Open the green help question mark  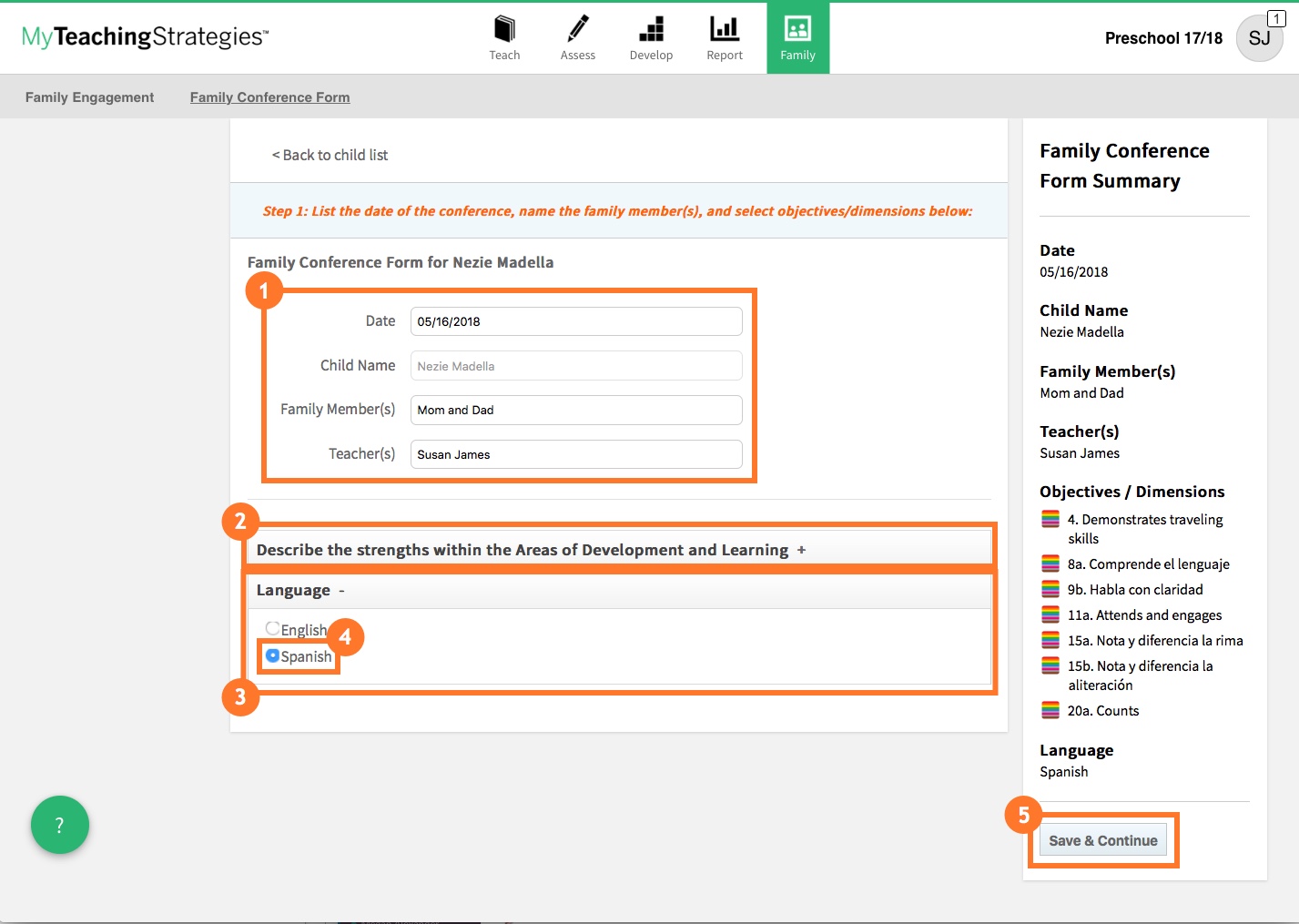coord(59,825)
